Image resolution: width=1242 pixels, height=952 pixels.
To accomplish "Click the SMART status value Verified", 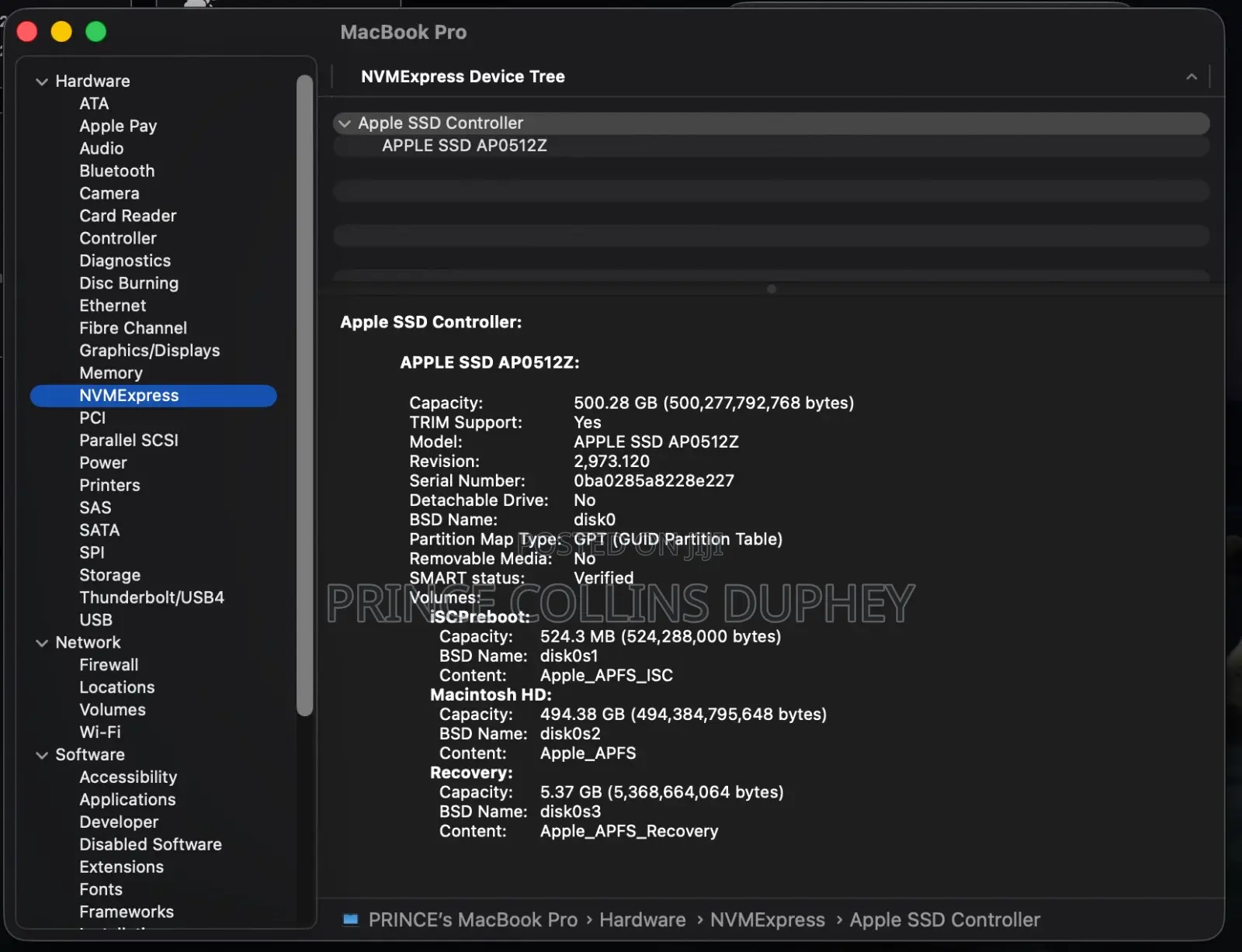I will 603,578.
